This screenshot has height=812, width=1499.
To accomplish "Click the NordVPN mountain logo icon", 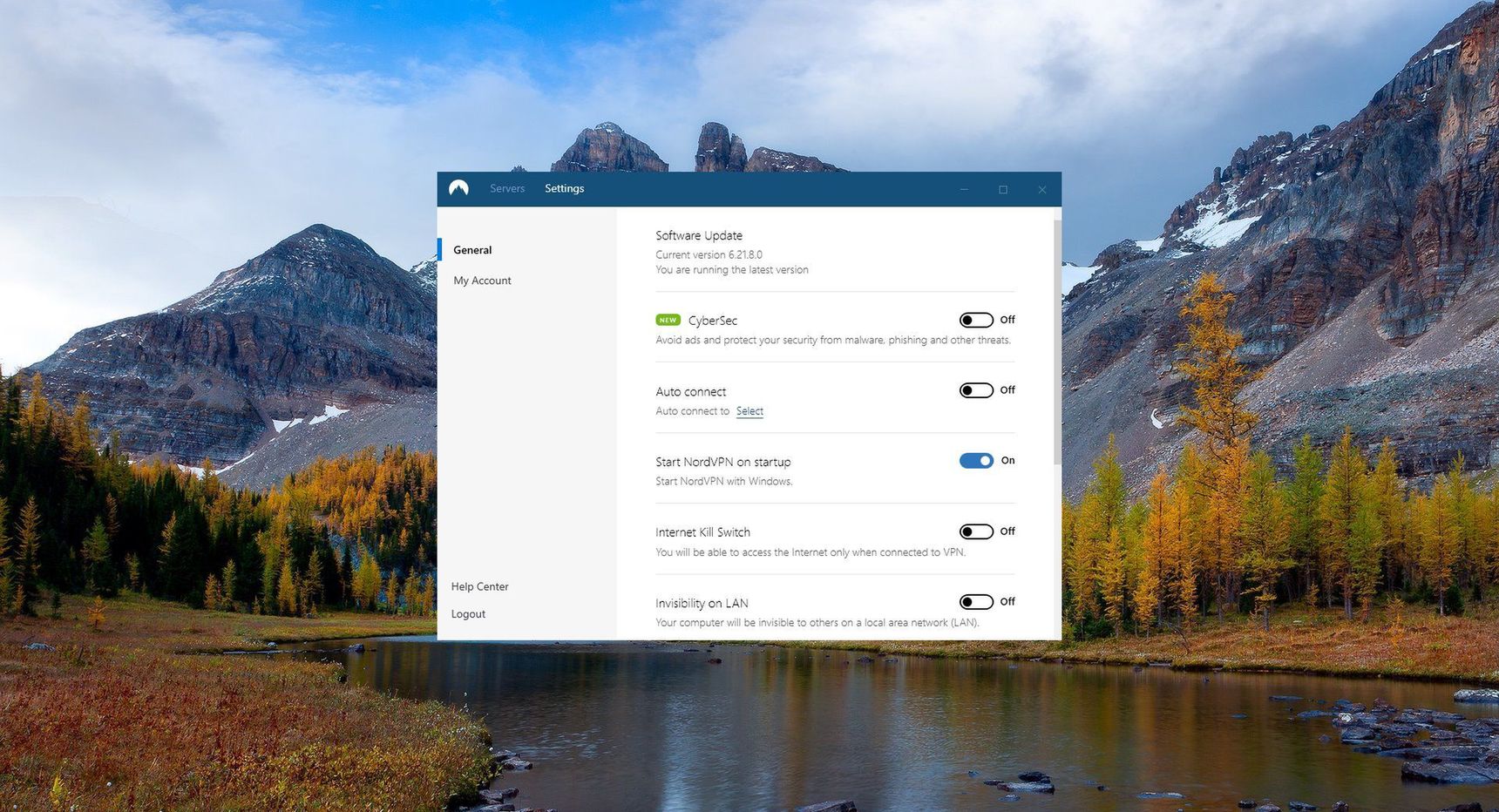I will (459, 188).
